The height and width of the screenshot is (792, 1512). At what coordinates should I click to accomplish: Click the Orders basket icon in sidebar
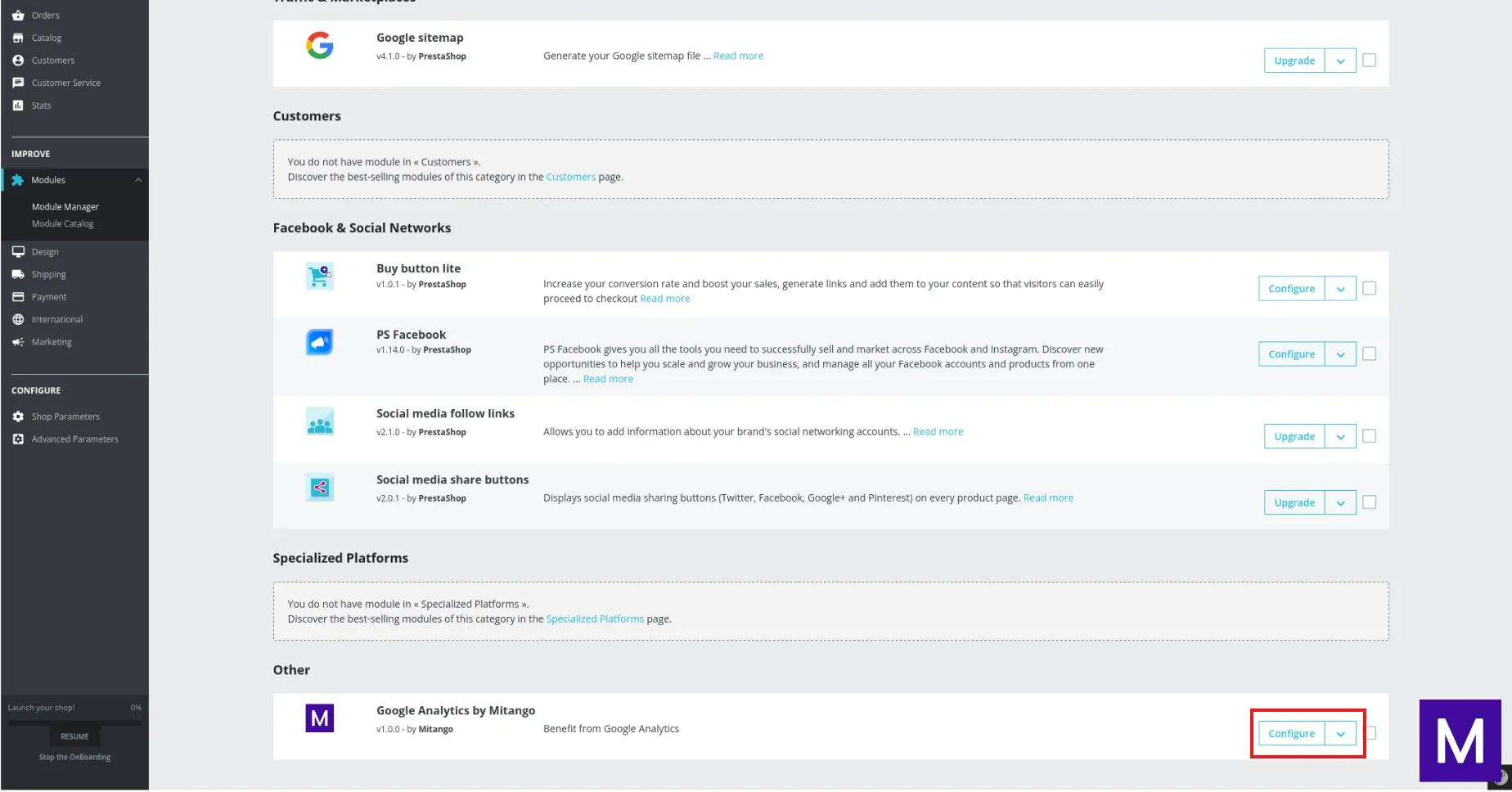pos(18,16)
